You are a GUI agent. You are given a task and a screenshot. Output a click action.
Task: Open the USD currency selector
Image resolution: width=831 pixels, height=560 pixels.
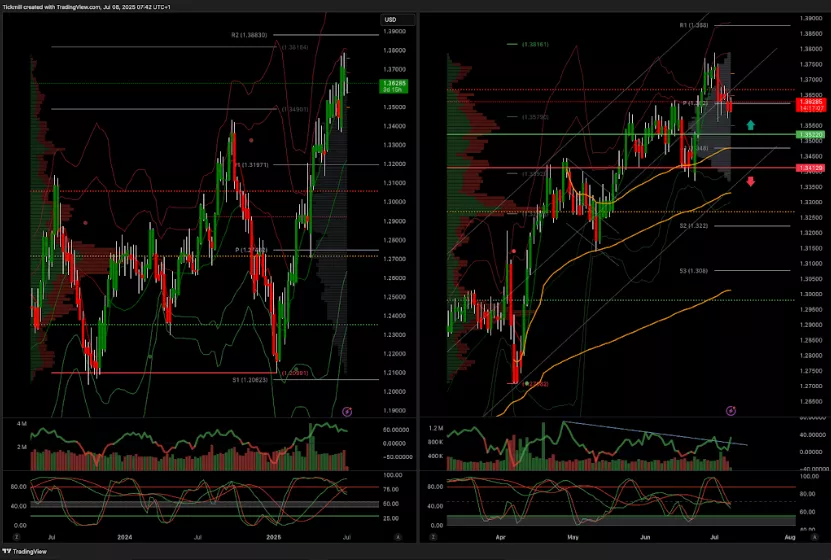(x=390, y=19)
